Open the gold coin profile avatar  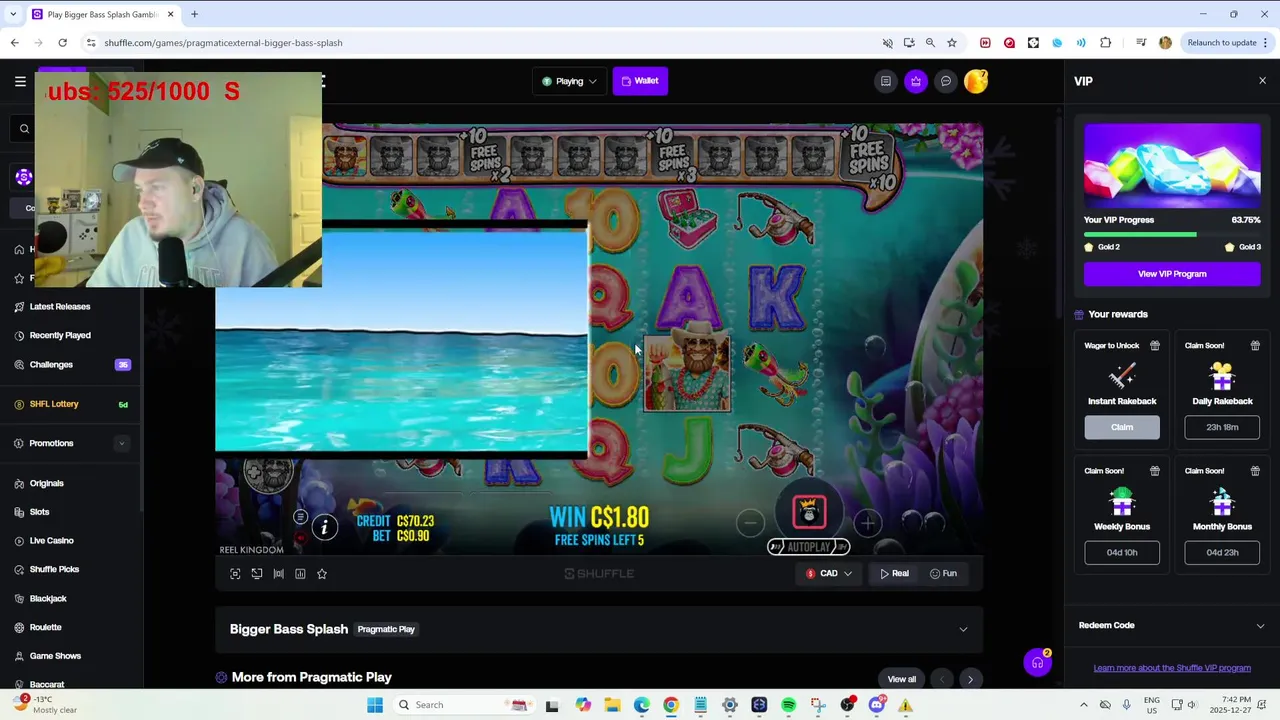[976, 81]
